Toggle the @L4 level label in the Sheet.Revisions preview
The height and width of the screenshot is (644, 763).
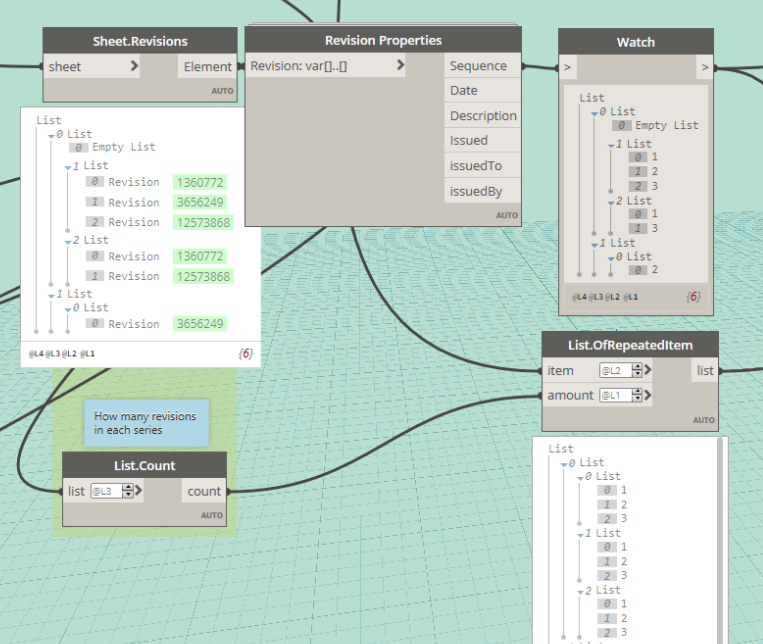34,353
